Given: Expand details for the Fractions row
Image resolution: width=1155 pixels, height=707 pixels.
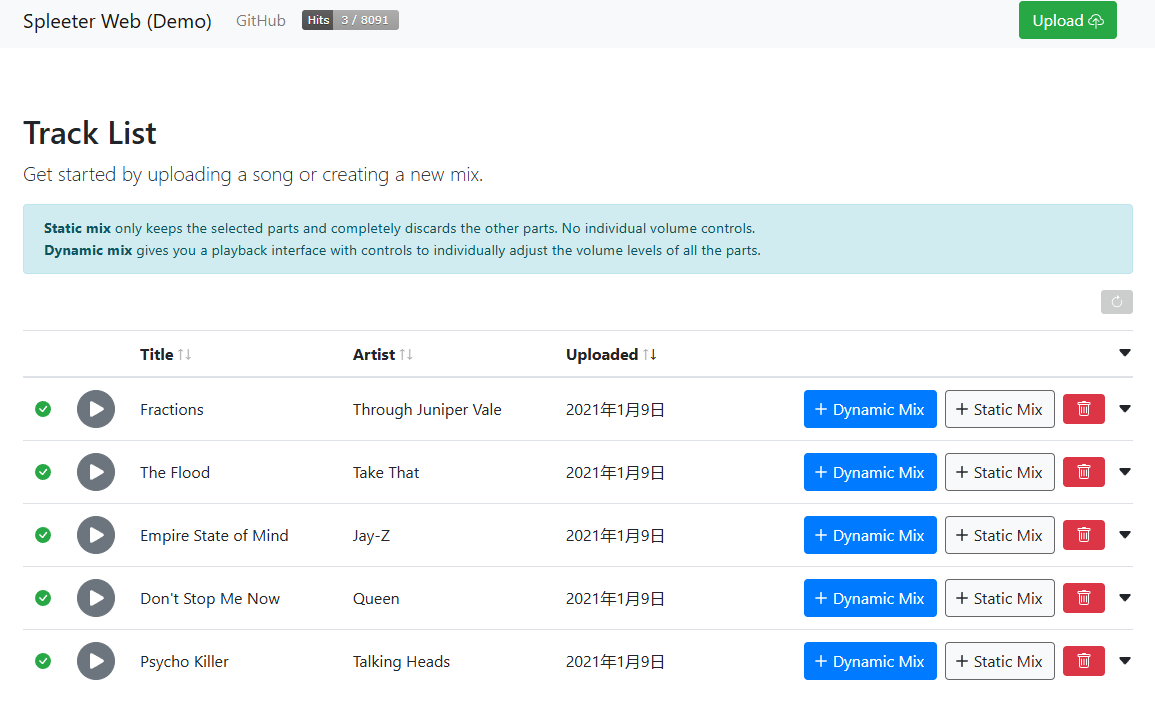Looking at the screenshot, I should 1124,409.
